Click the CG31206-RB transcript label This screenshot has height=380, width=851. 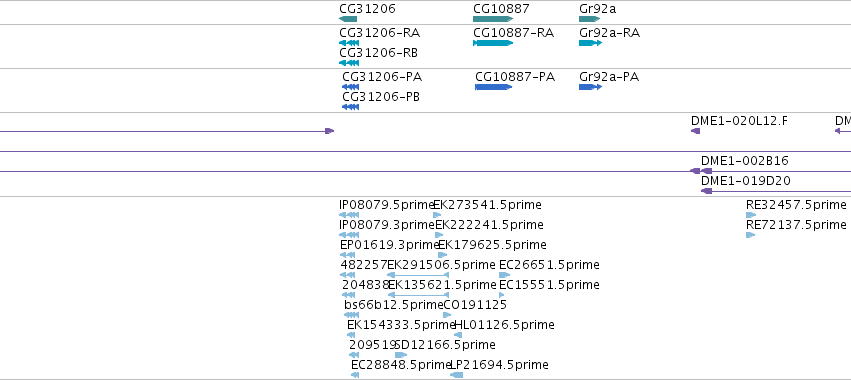click(378, 53)
